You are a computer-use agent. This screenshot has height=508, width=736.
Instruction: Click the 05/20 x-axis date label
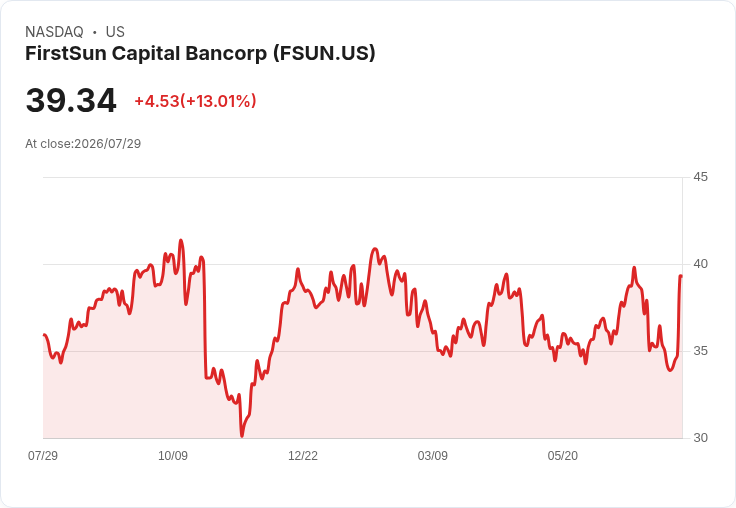tap(562, 455)
